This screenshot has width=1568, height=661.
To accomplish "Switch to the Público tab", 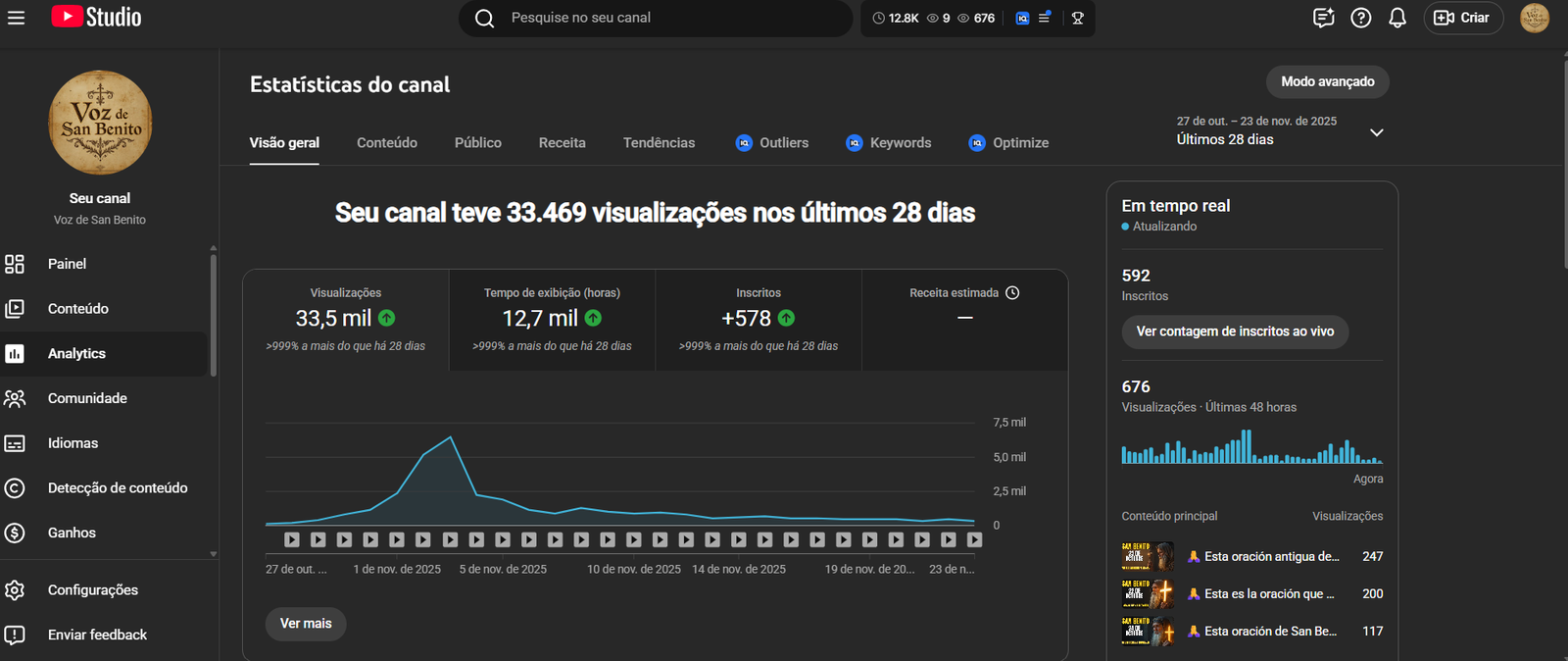I will pyautogui.click(x=477, y=143).
